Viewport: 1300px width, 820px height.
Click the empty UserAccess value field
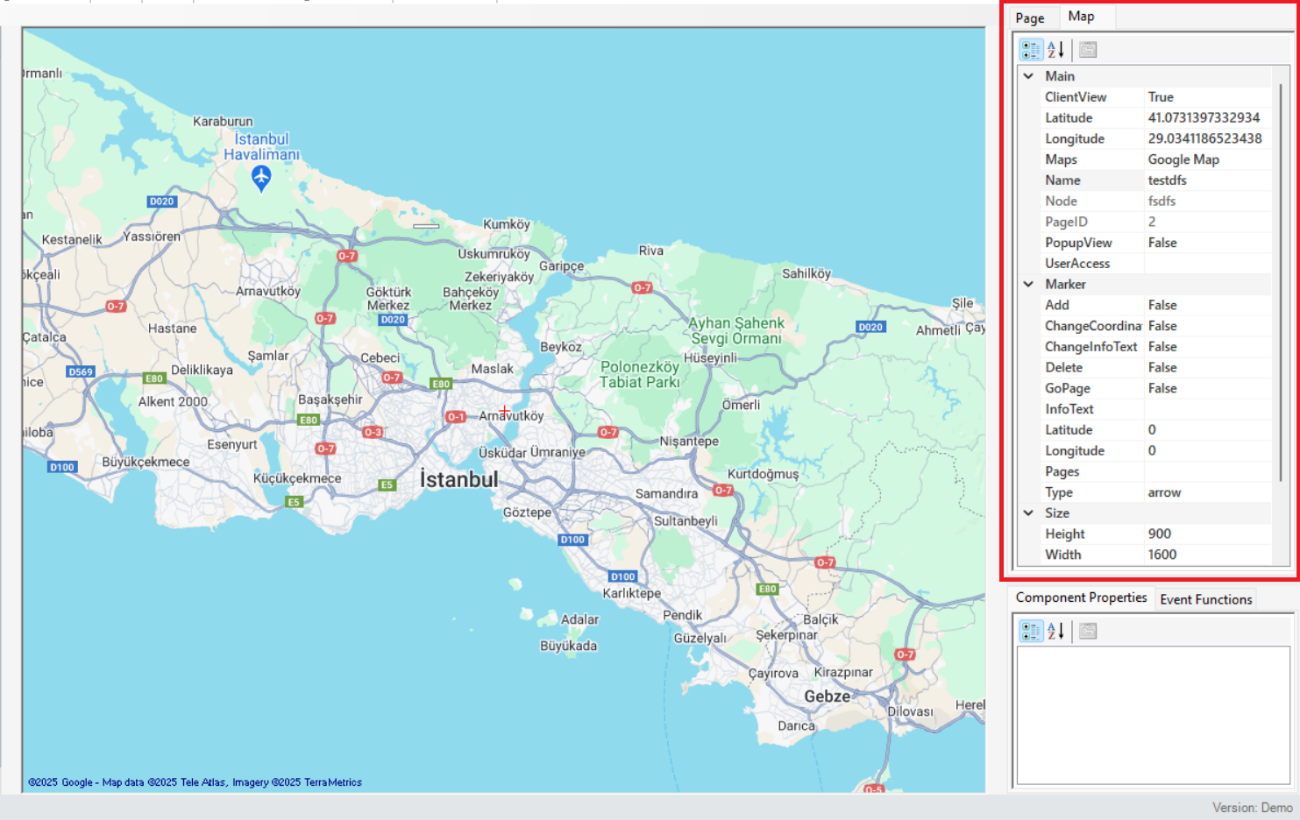pos(1208,264)
